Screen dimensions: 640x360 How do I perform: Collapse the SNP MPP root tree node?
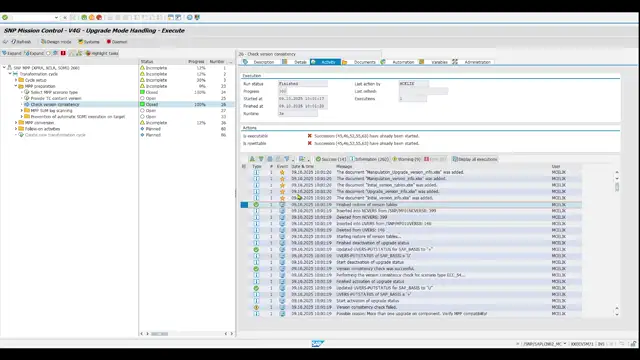4,68
